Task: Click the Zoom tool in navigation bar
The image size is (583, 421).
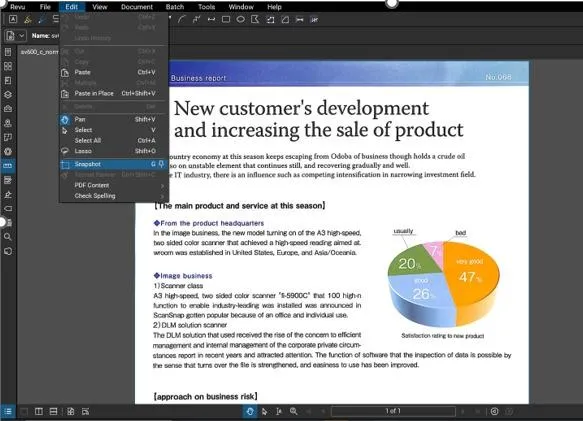Action: (294, 411)
